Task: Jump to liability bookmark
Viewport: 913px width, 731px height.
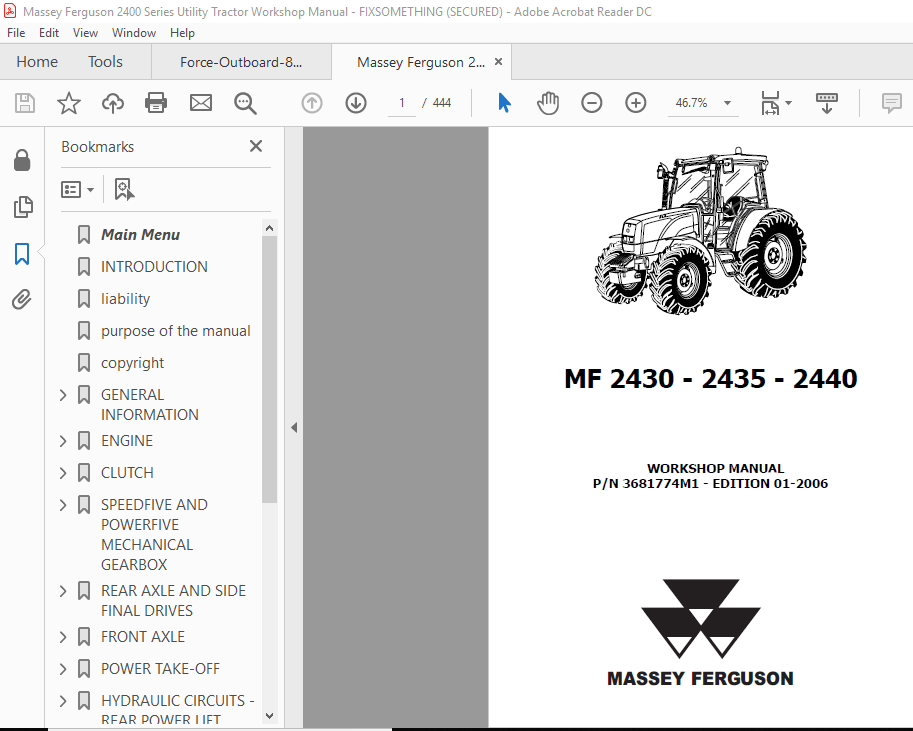Action: click(125, 299)
